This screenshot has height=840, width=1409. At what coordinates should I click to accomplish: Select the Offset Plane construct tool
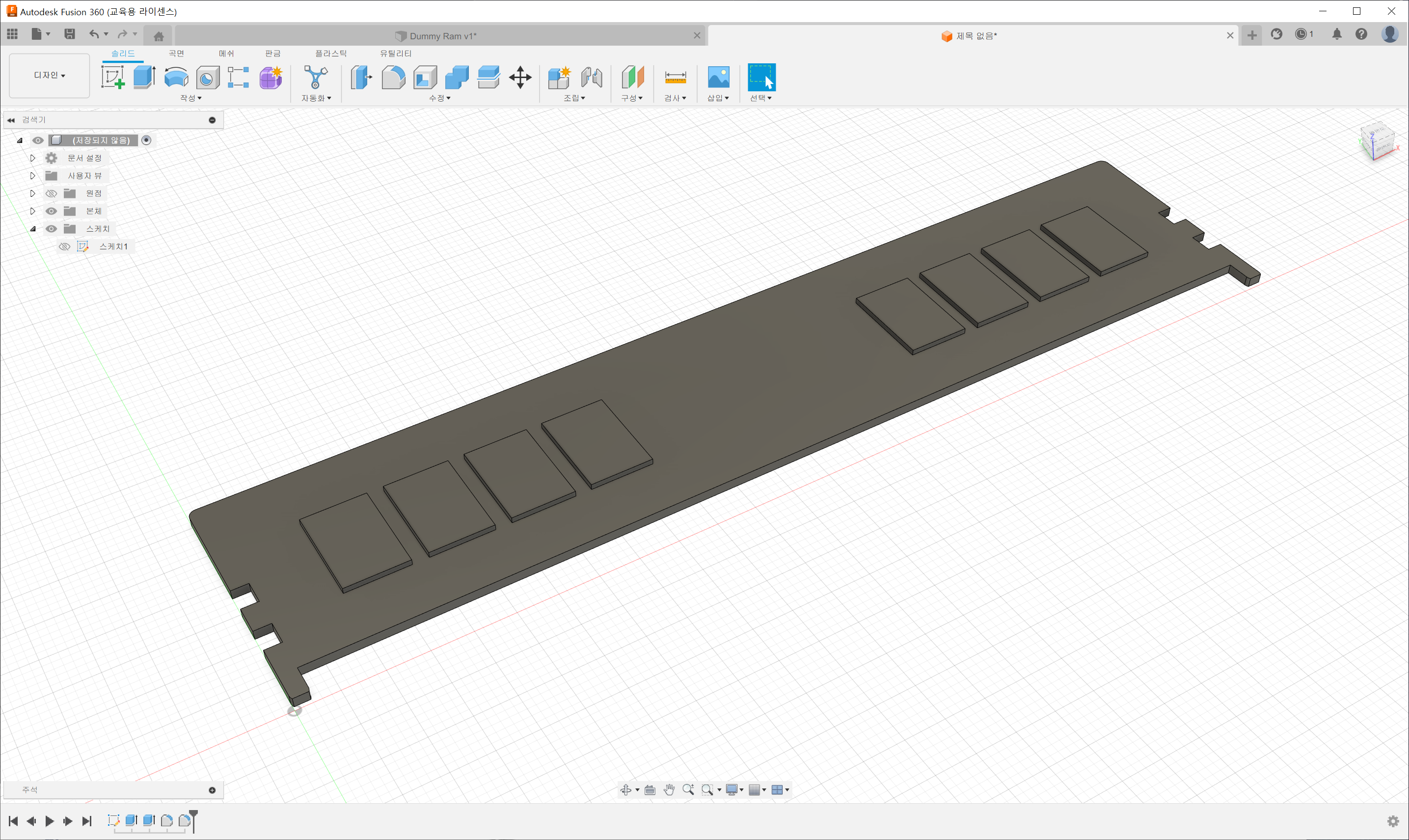coord(633,77)
